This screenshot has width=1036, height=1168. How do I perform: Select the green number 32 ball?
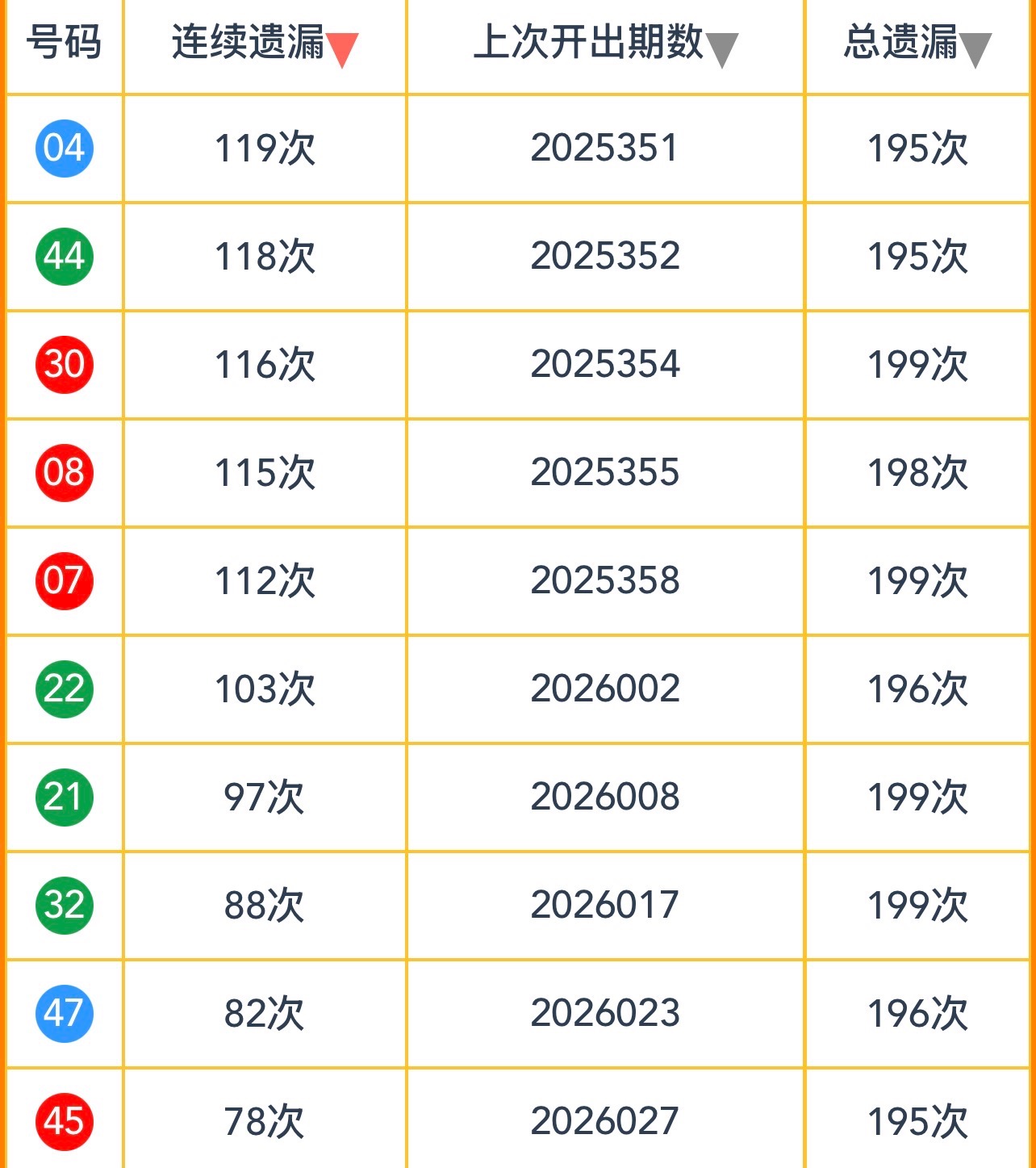coord(65,905)
